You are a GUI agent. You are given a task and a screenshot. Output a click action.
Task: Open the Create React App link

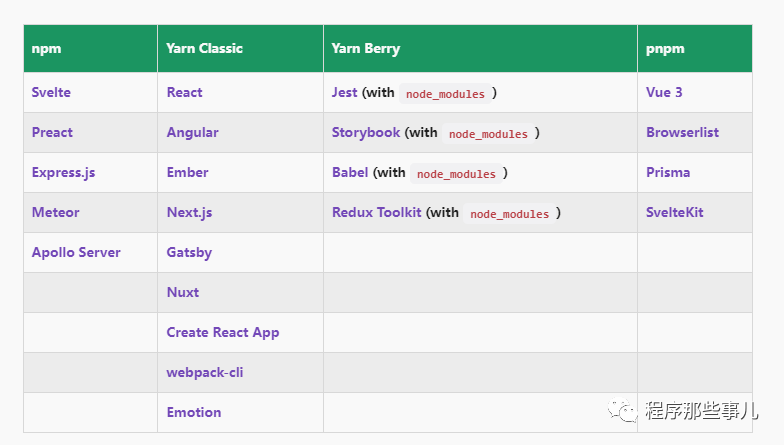[x=223, y=333]
